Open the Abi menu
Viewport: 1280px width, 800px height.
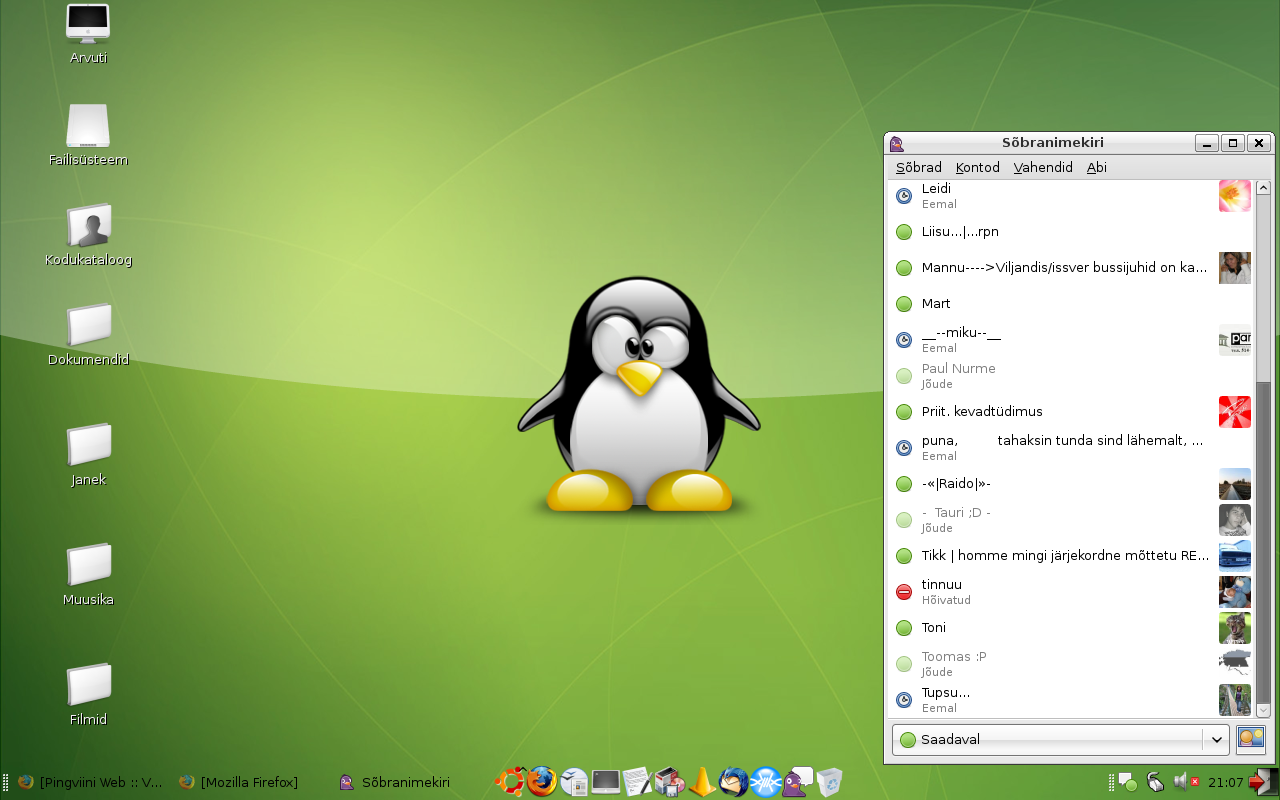click(x=1097, y=167)
